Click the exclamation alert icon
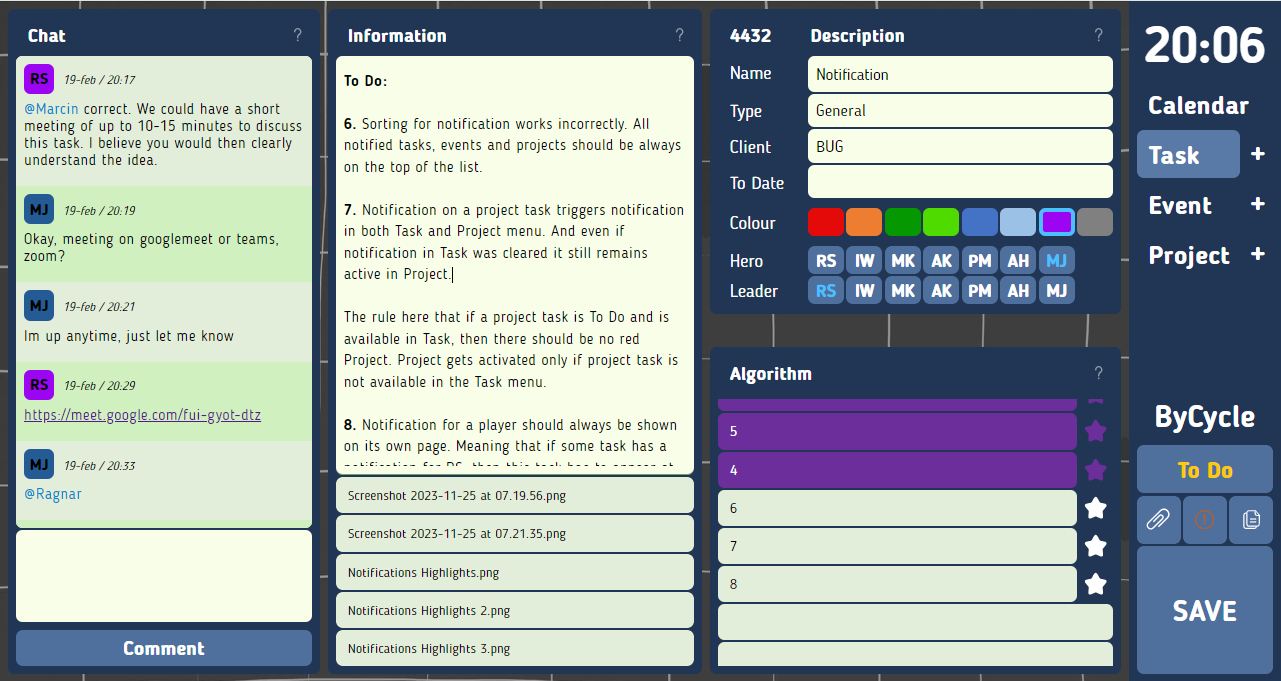Image resolution: width=1281 pixels, height=681 pixels. (x=1205, y=520)
